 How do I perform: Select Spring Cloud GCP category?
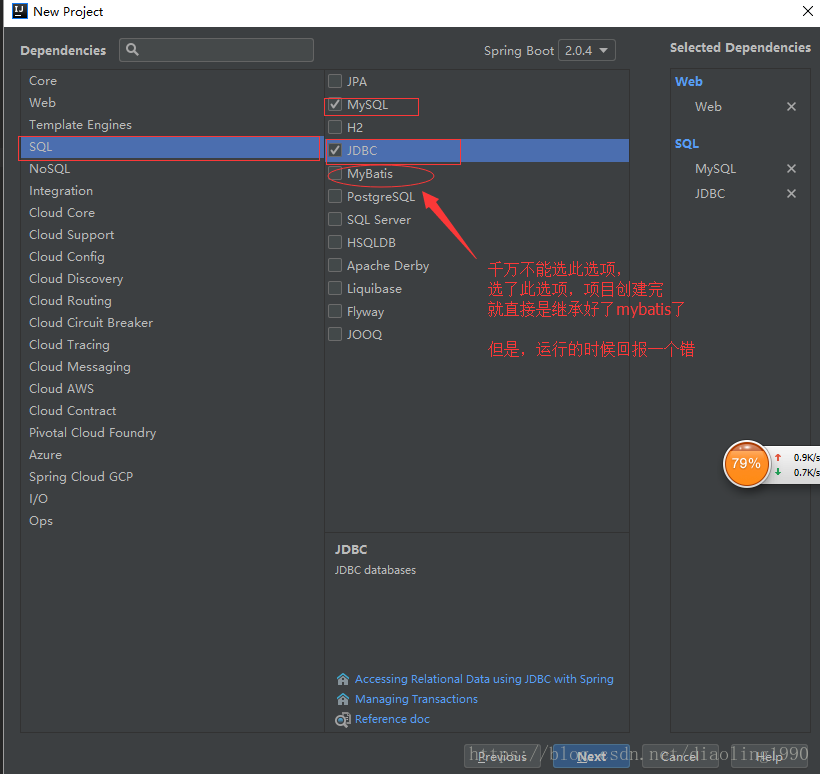coord(172,476)
